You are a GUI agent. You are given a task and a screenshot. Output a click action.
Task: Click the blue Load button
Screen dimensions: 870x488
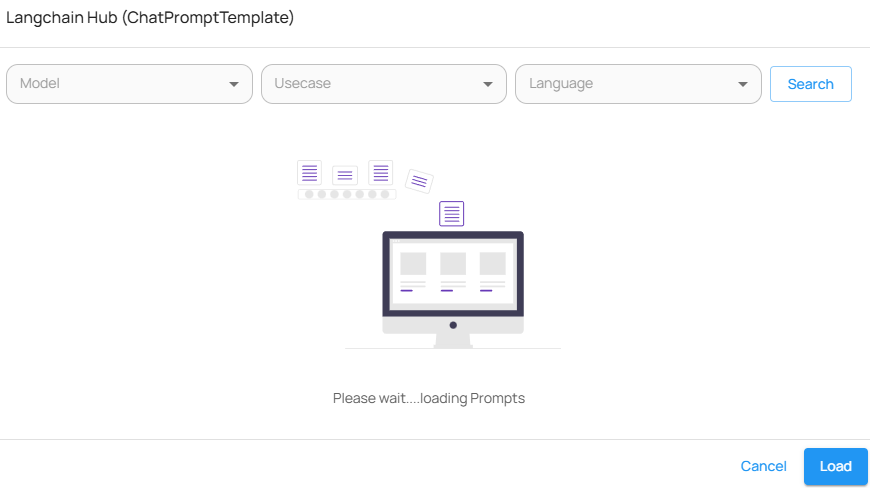(x=835, y=466)
